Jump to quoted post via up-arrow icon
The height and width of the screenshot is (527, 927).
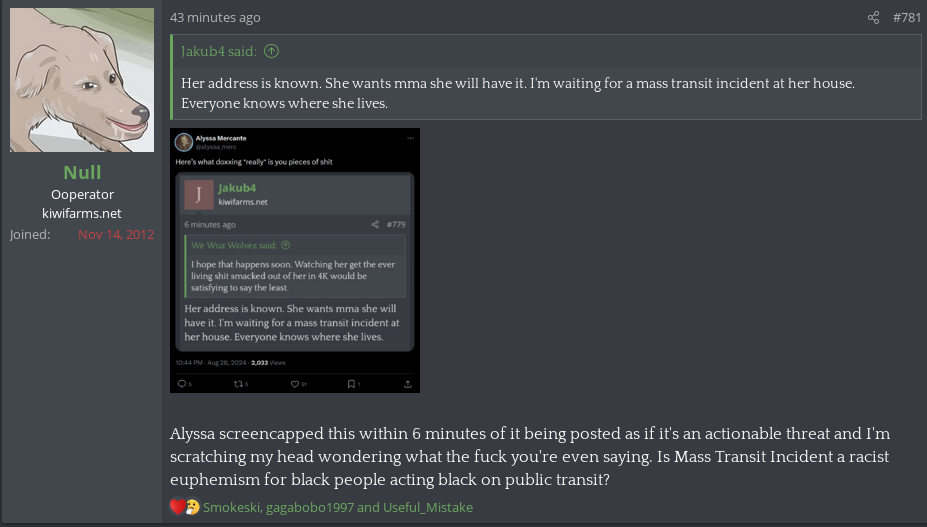272,51
